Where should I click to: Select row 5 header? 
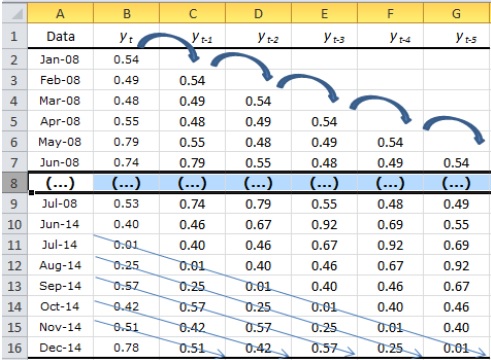pos(15,121)
